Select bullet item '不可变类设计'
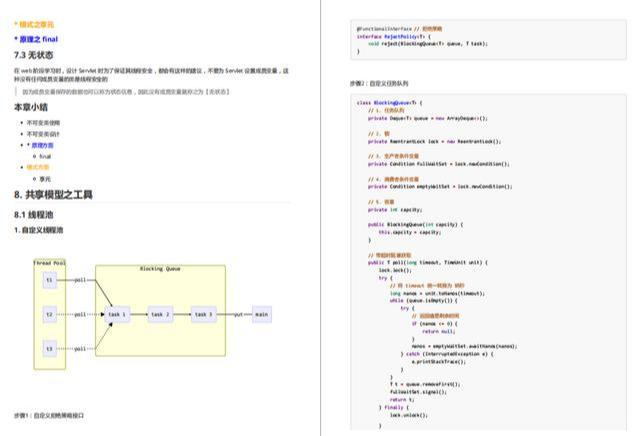This screenshot has height=436, width=640. click(43, 134)
